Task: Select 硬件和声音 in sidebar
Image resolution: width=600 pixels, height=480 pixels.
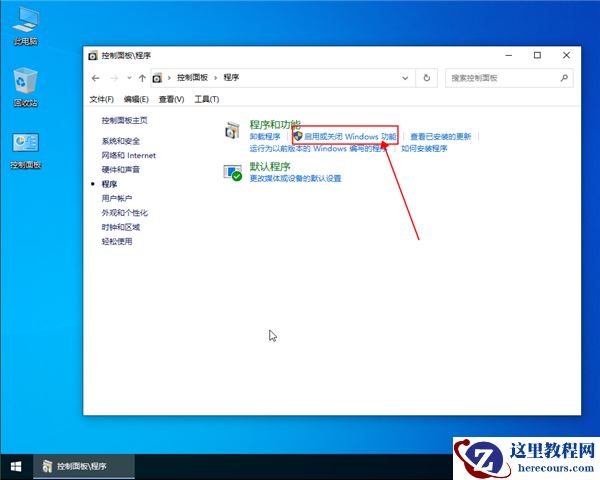Action: click(x=121, y=170)
